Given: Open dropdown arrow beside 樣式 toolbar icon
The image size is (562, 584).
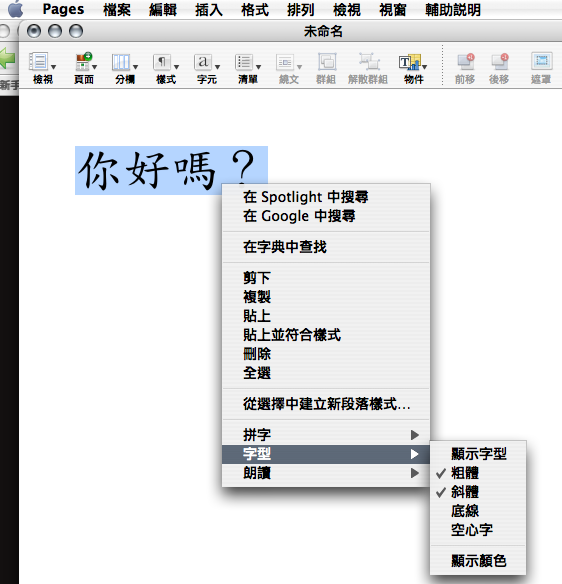Looking at the screenshot, I should coord(176,67).
